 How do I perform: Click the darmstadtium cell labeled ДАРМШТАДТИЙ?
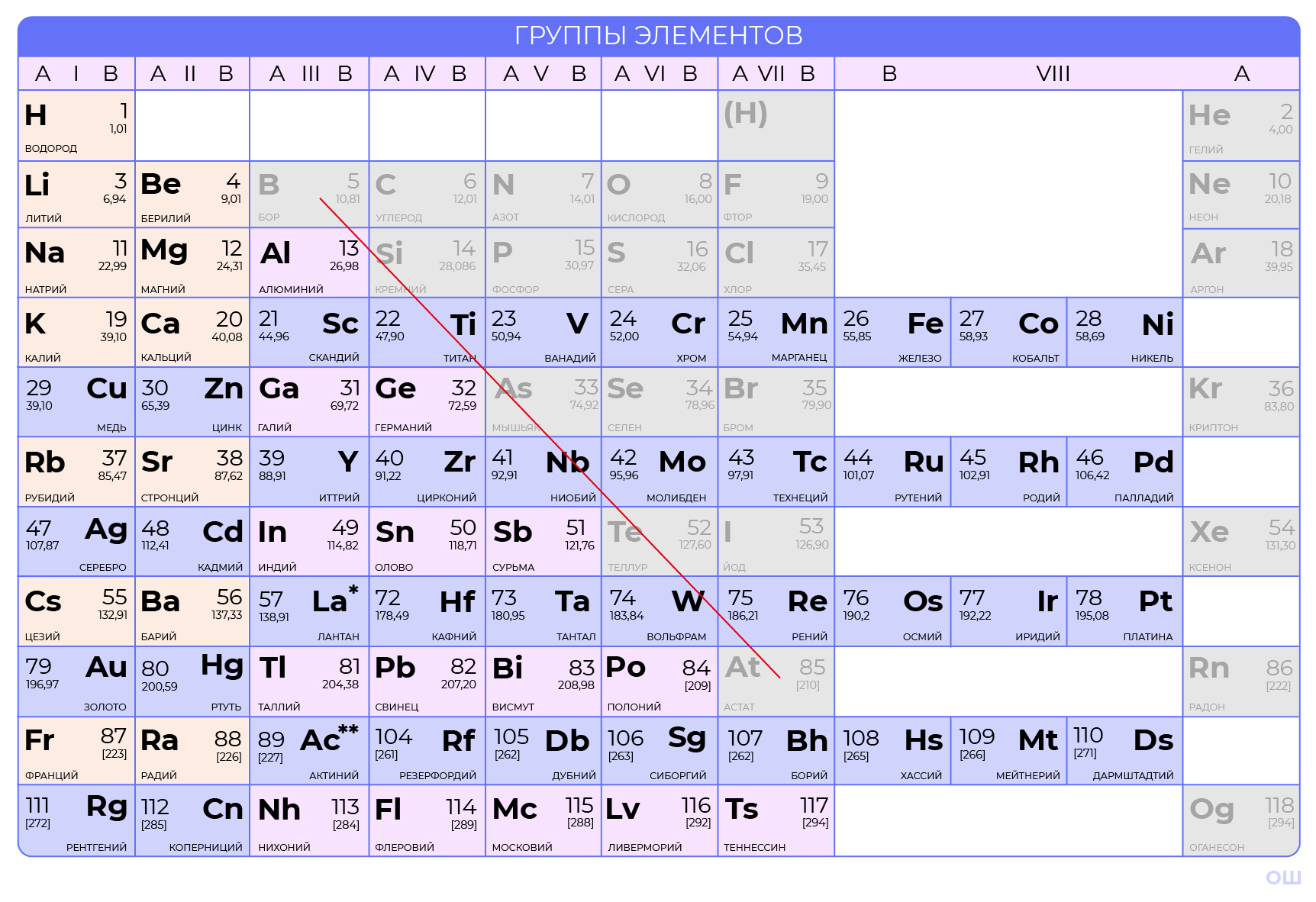(1125, 751)
